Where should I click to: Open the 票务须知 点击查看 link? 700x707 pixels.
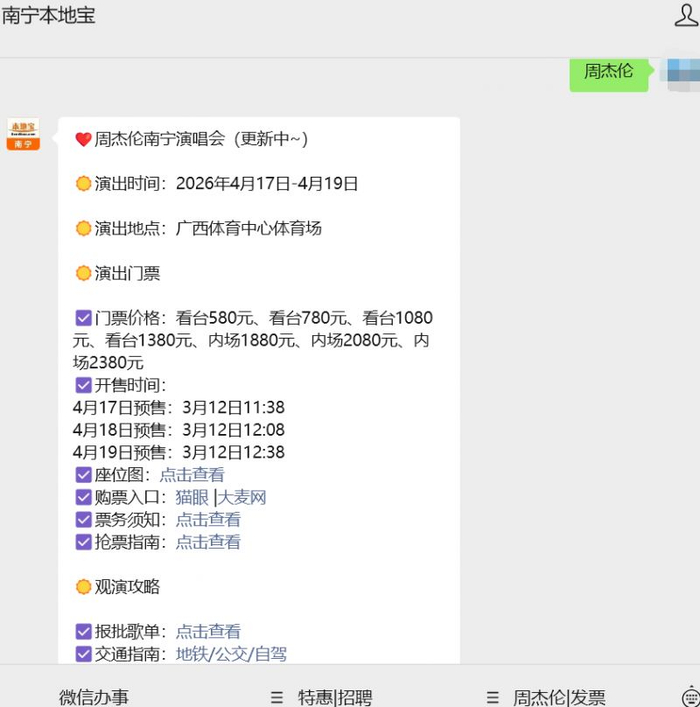[208, 519]
